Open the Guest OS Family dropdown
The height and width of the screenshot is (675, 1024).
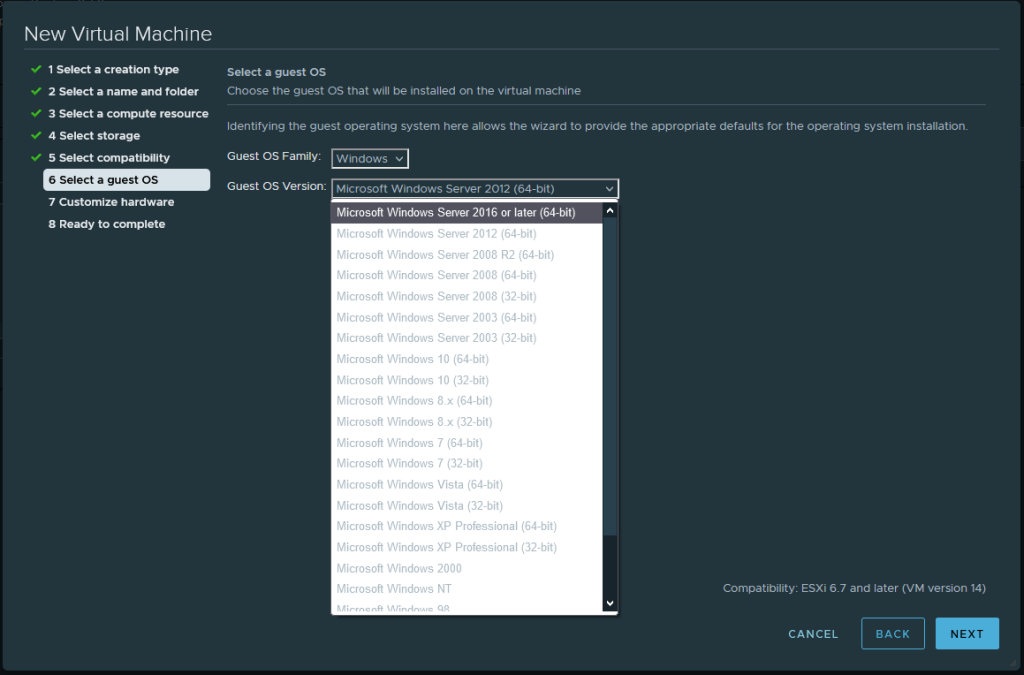pyautogui.click(x=370, y=159)
